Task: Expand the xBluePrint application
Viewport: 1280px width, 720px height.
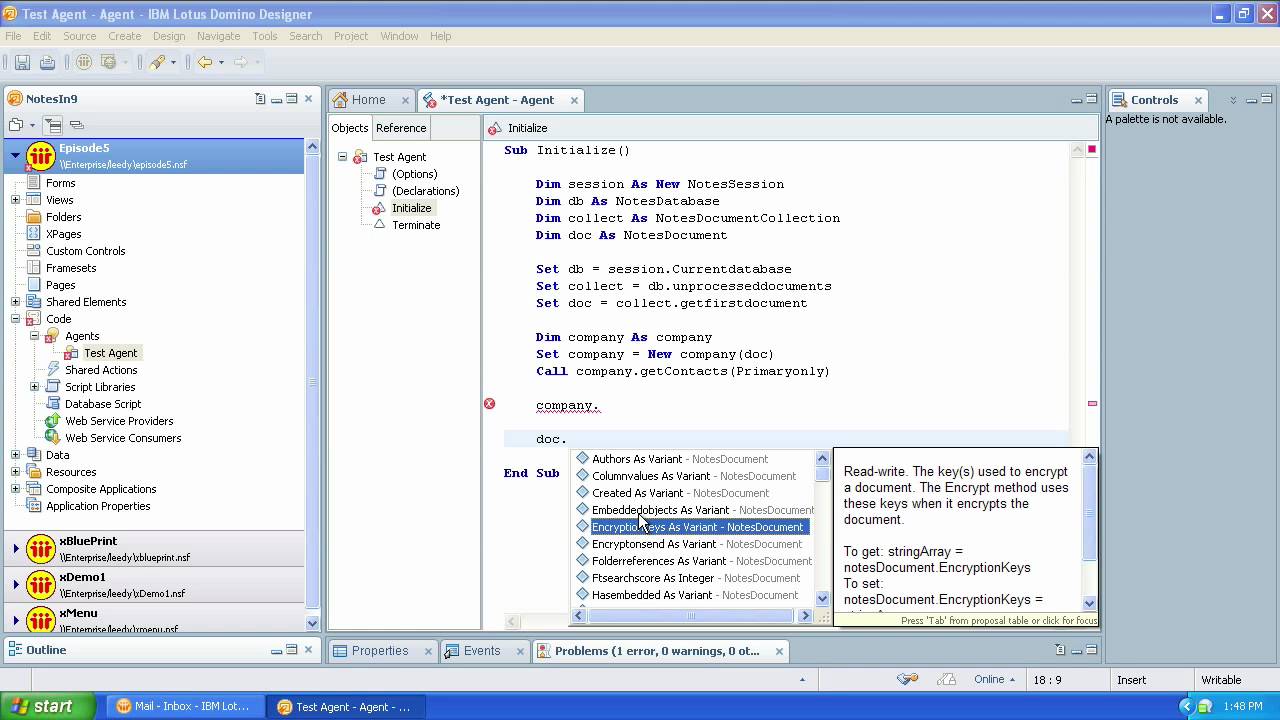Action: click(15, 548)
